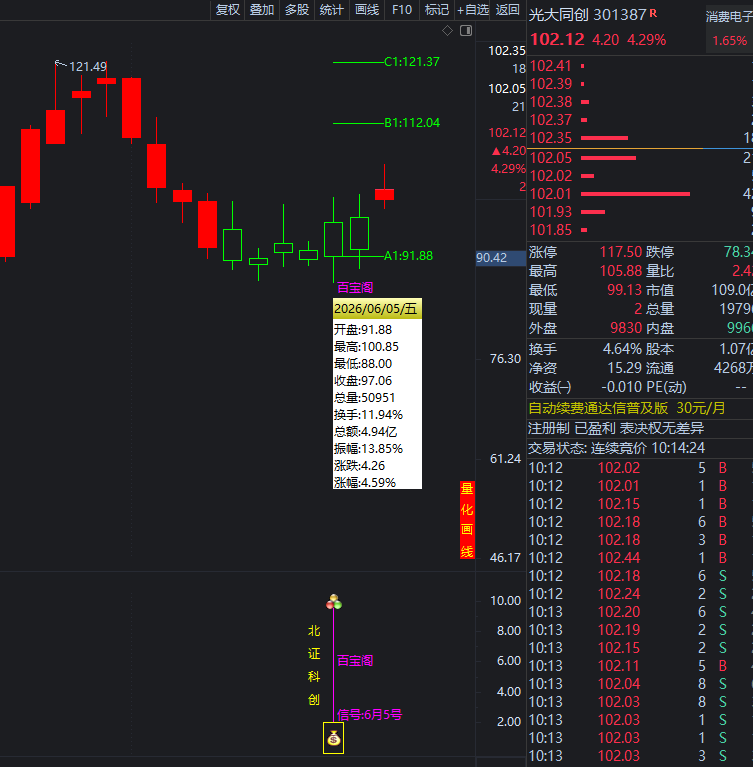Click the 百宝阁 label in indicator pane

355,661
